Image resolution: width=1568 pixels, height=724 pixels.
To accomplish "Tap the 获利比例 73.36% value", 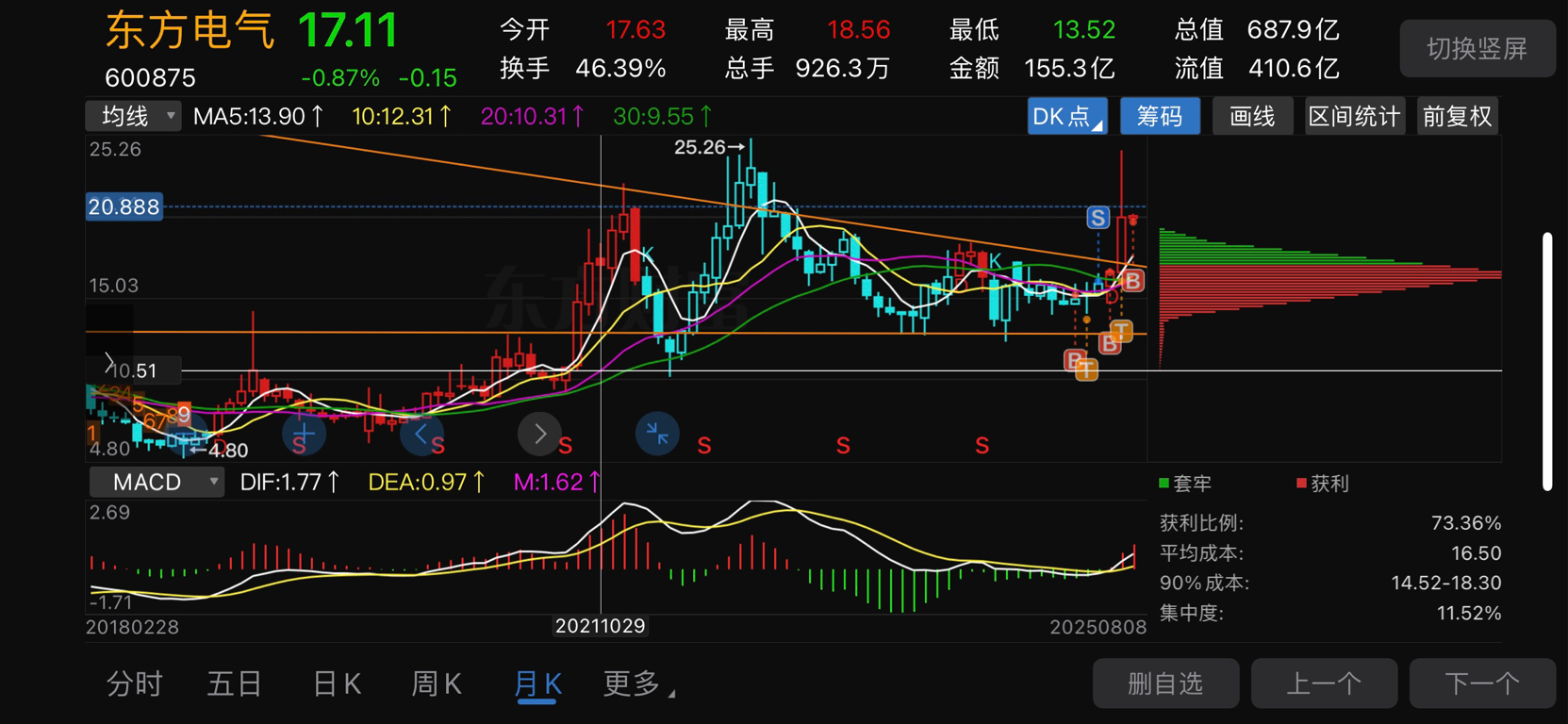I will pyautogui.click(x=1466, y=523).
